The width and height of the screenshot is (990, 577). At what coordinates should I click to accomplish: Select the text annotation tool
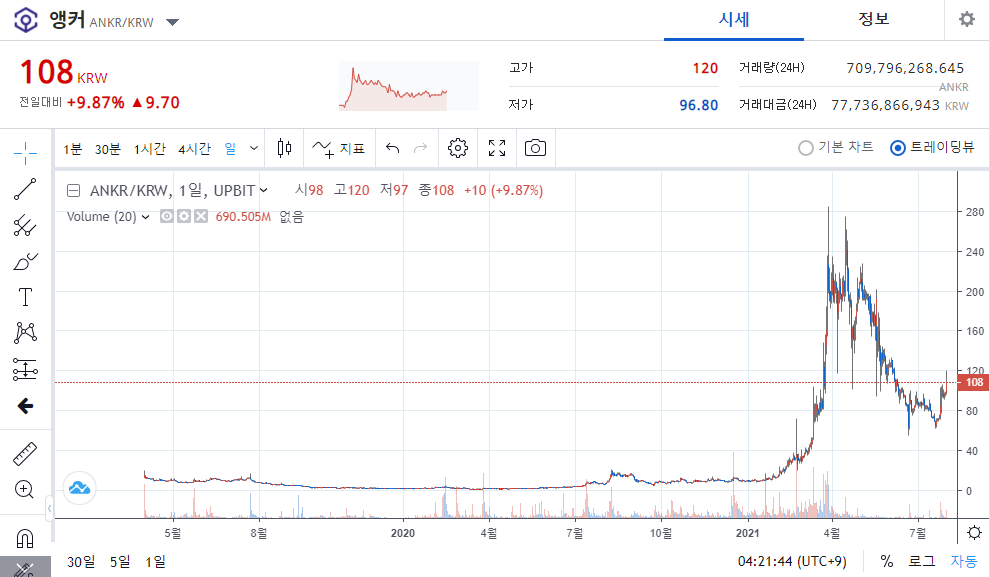tap(25, 297)
